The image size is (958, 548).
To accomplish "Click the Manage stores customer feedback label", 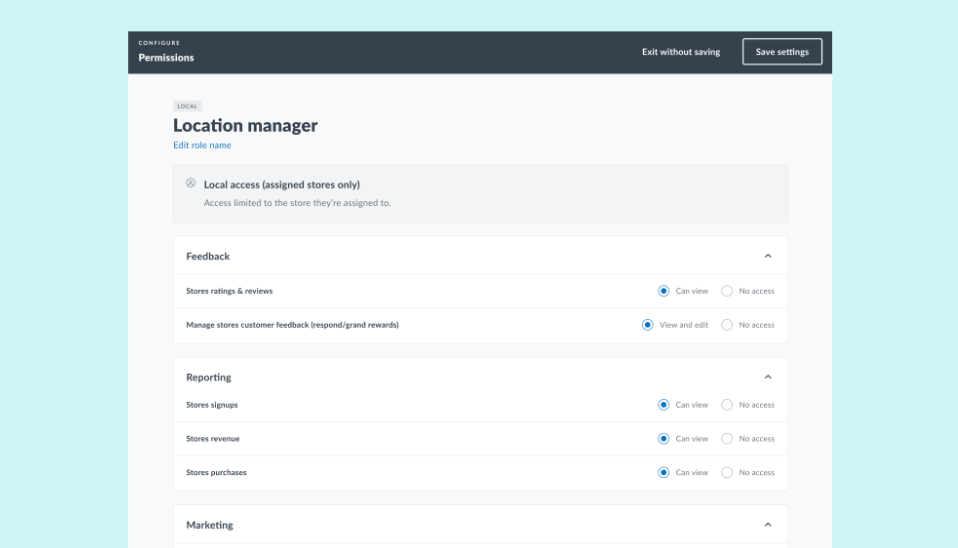I will tap(292, 325).
